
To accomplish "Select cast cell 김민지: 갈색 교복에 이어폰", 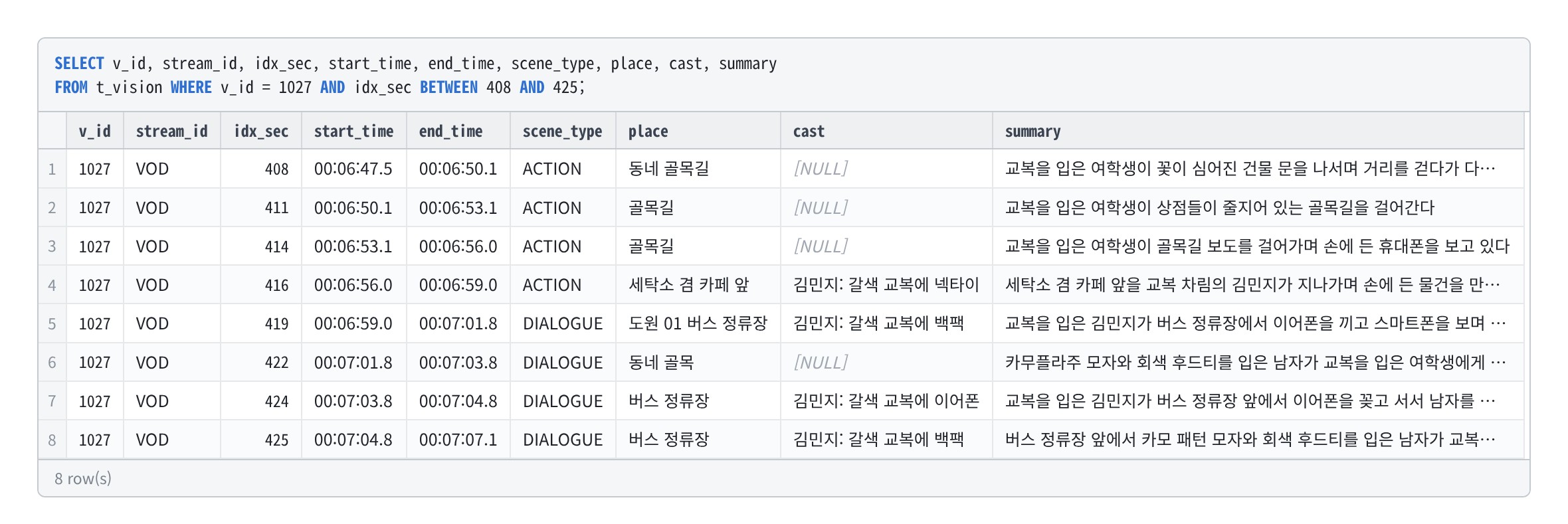I will coord(886,401).
